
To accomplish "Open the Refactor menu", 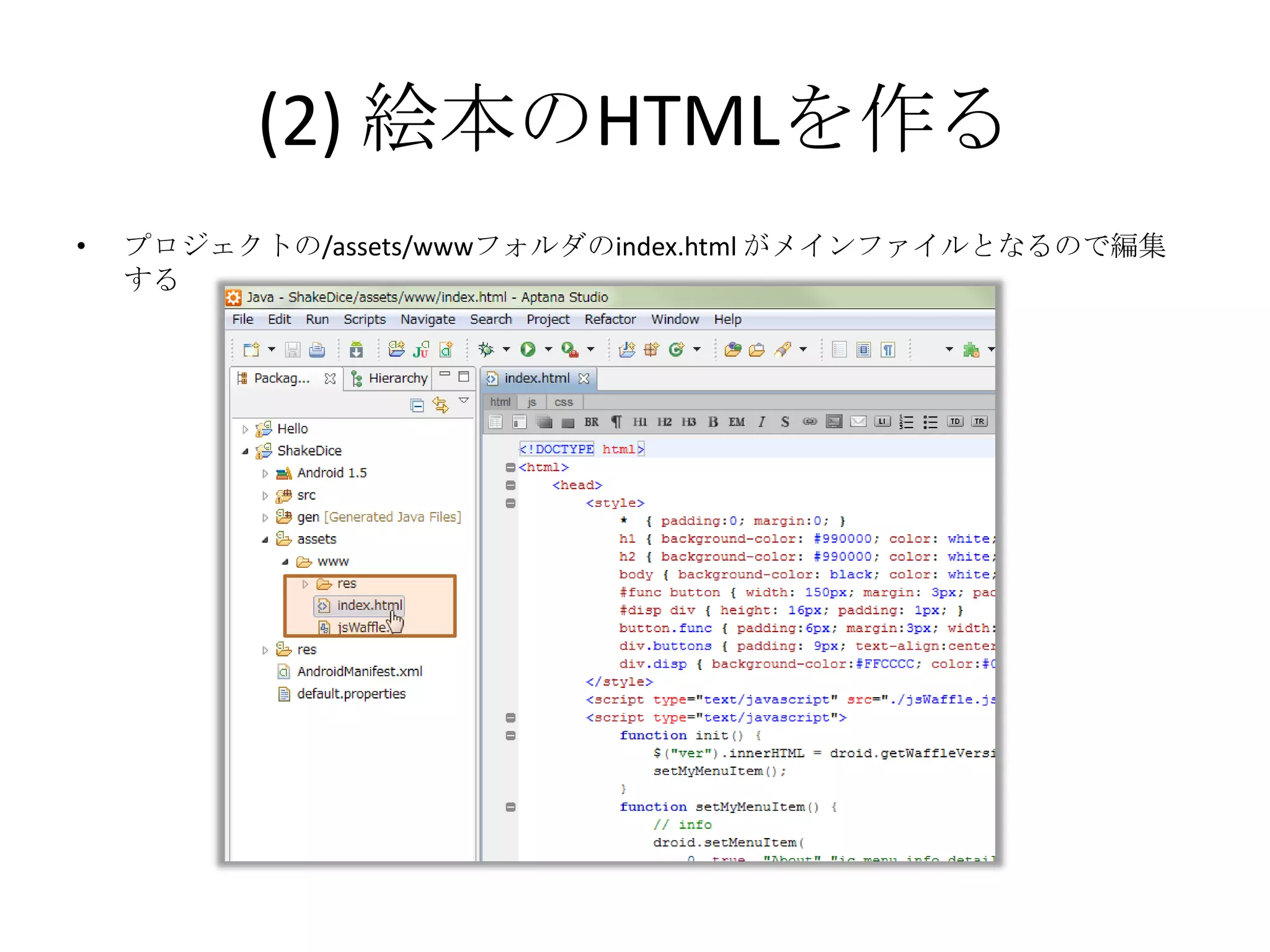I will [610, 319].
